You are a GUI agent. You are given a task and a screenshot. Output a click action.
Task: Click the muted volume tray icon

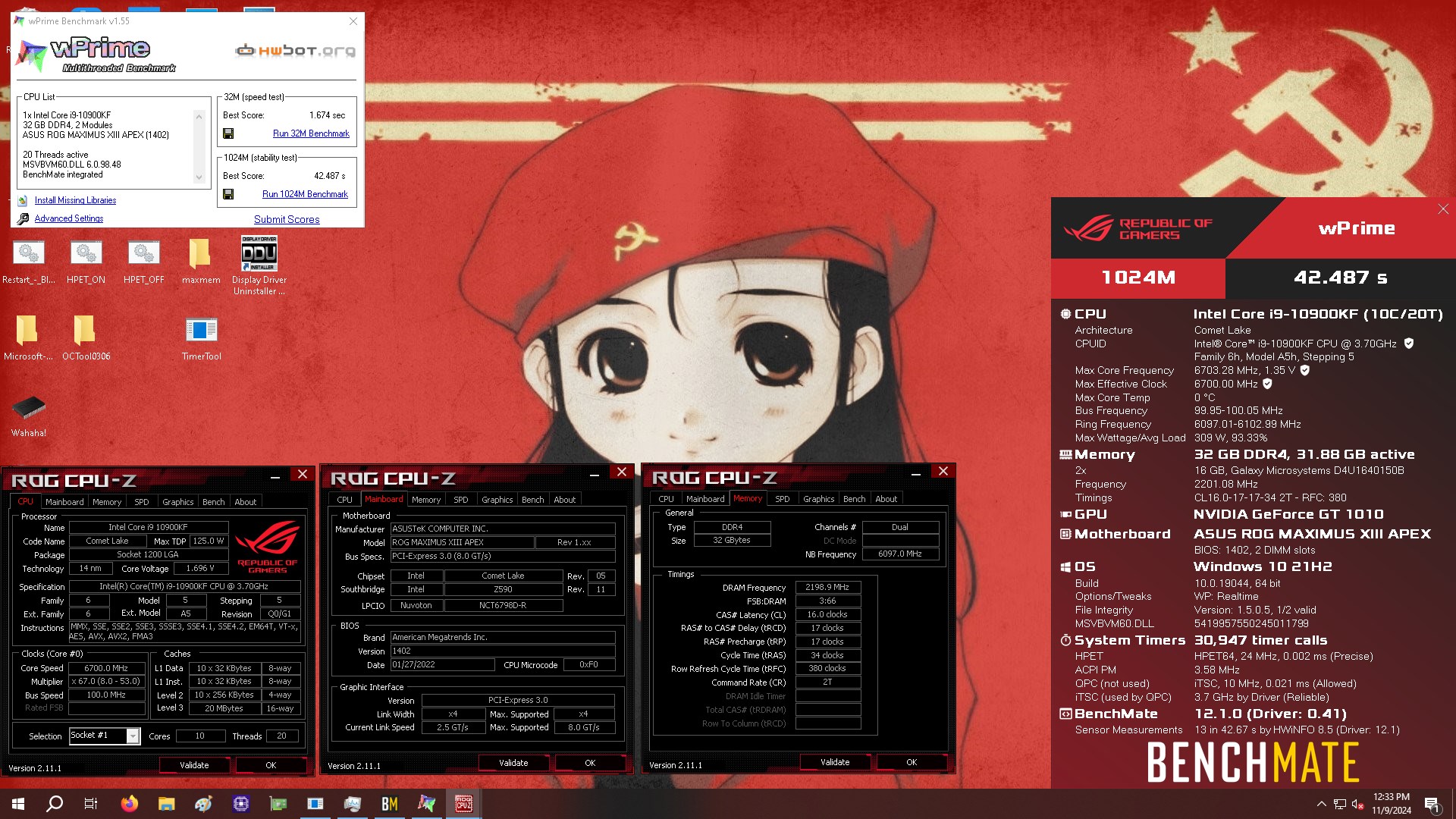(1358, 804)
